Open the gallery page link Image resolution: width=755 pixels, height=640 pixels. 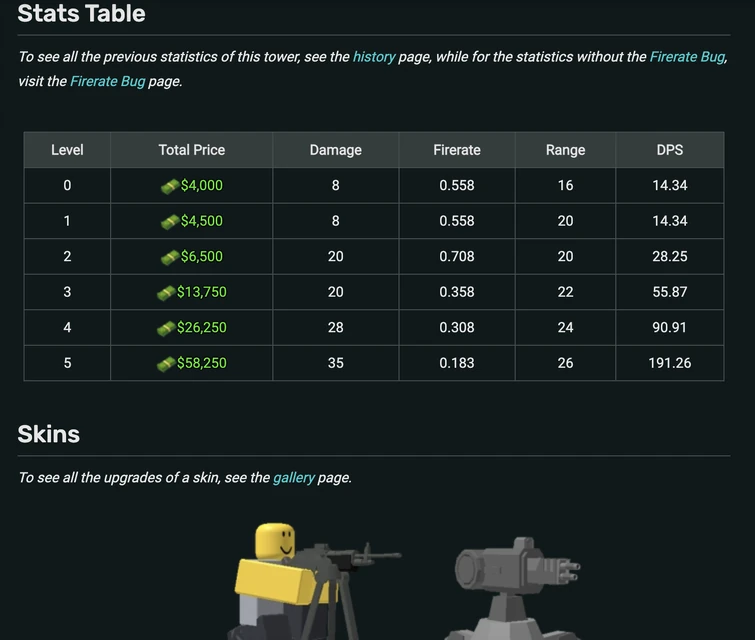tap(293, 478)
